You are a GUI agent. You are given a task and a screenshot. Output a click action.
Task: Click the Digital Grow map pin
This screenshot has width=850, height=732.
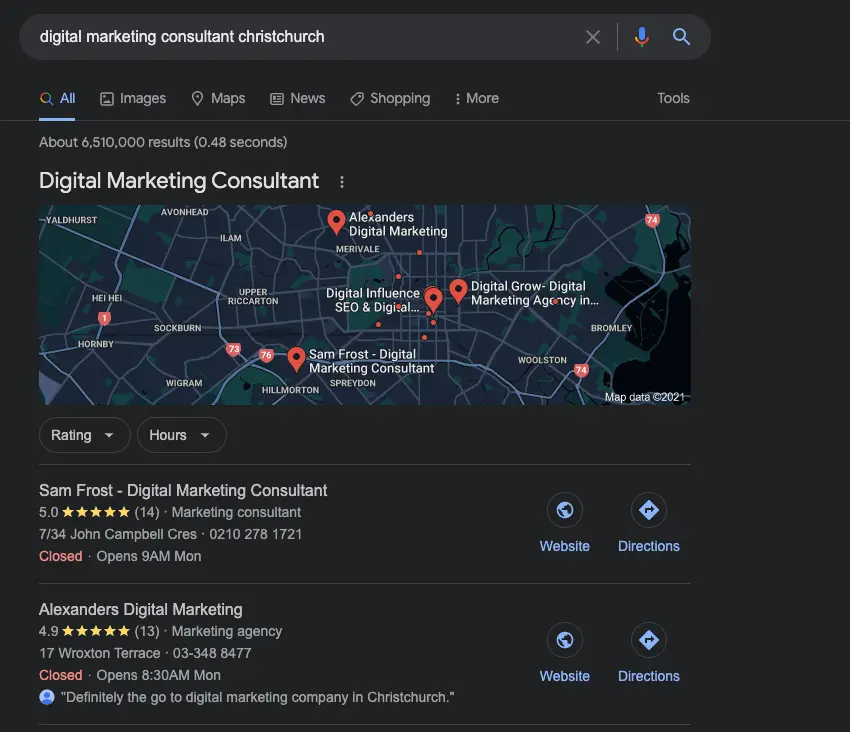pos(458,291)
